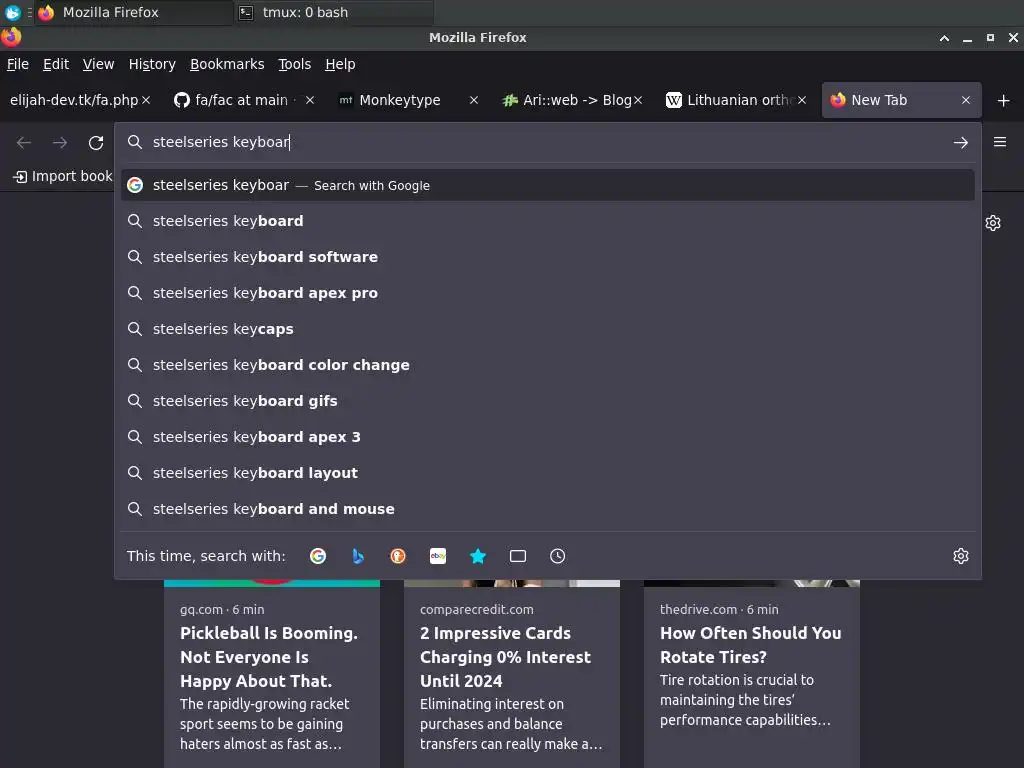The height and width of the screenshot is (768, 1024).
Task: Open the Edit menu
Action: (56, 64)
